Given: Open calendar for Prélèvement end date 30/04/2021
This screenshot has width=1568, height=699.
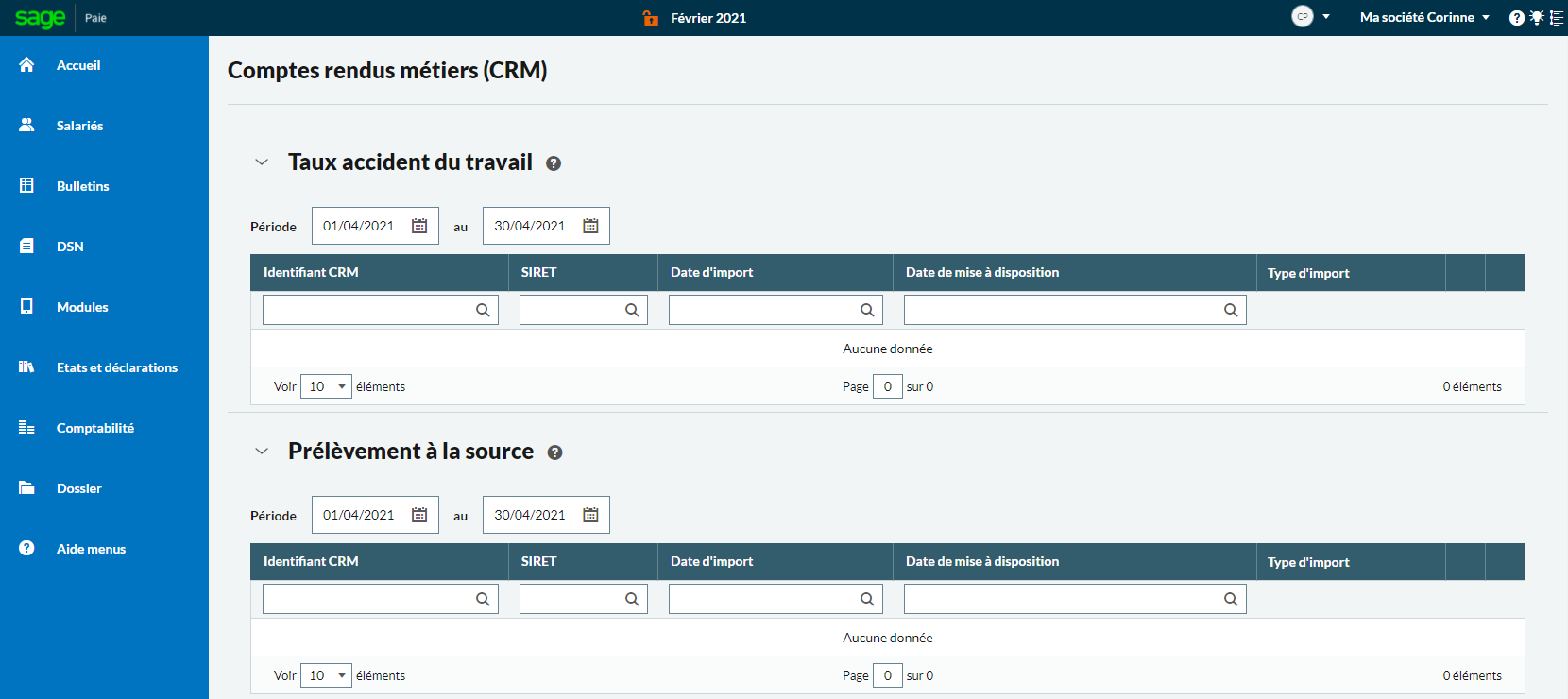Looking at the screenshot, I should pyautogui.click(x=590, y=515).
